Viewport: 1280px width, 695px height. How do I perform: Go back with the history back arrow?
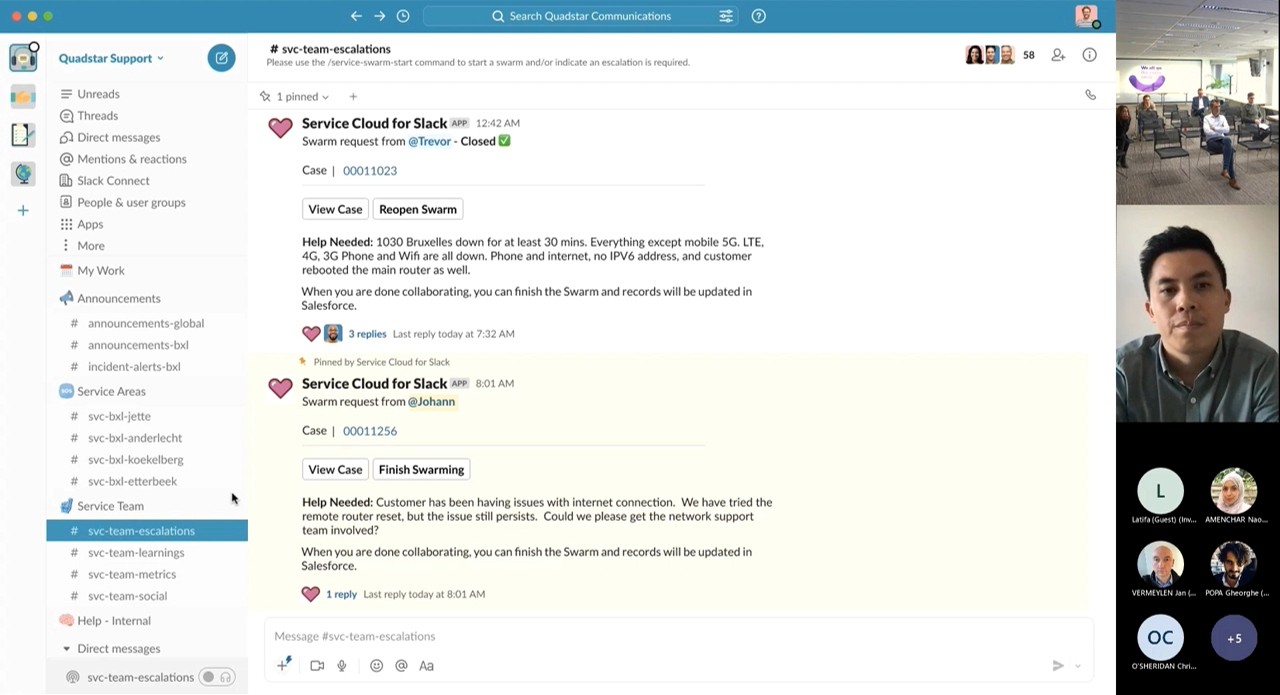356,16
